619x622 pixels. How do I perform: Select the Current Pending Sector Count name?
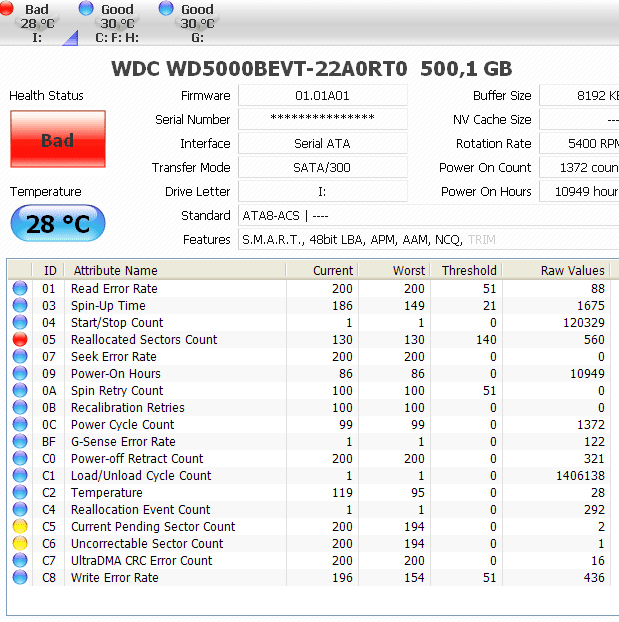[x=153, y=526]
